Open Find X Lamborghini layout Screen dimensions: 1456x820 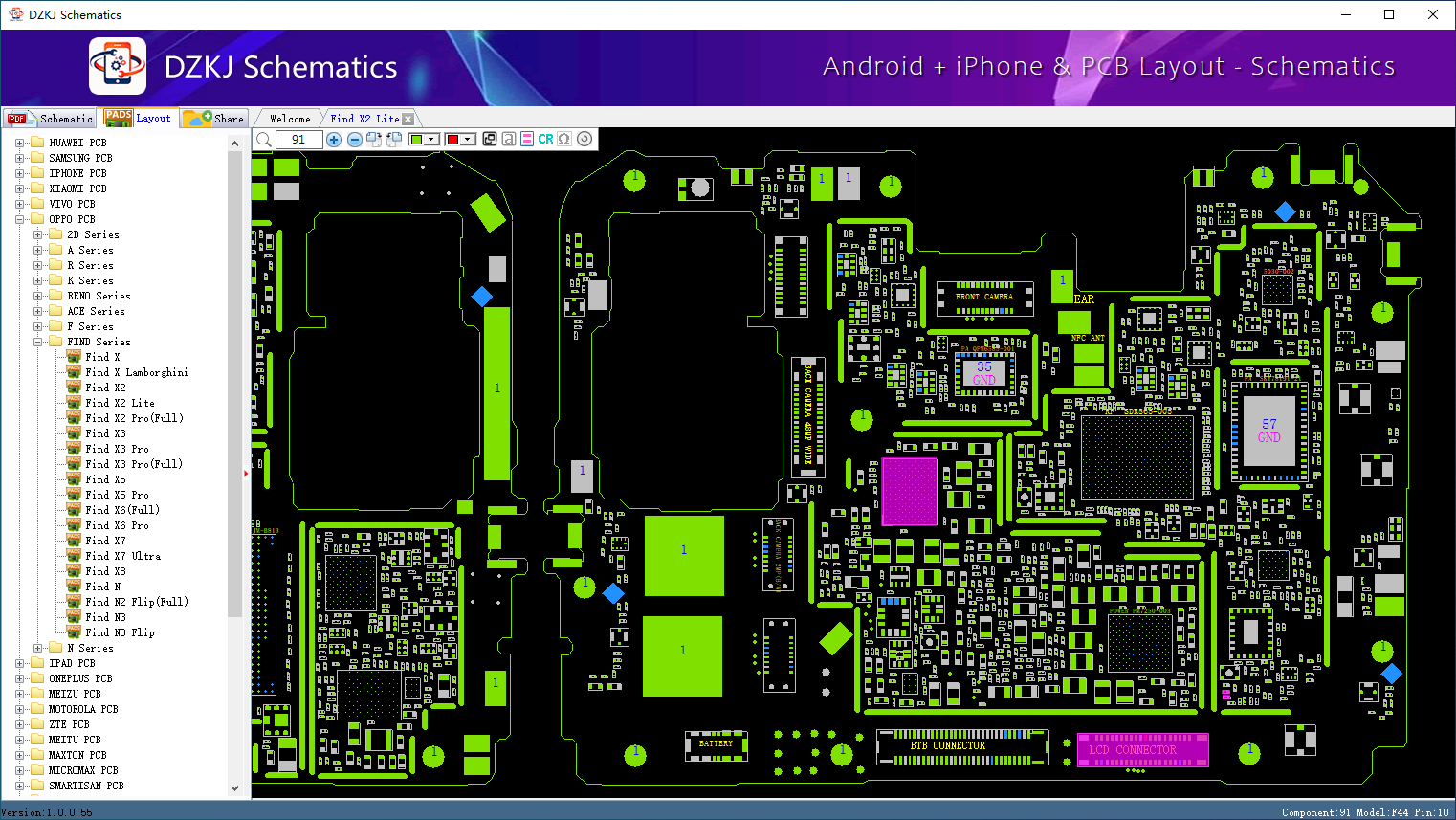137,372
